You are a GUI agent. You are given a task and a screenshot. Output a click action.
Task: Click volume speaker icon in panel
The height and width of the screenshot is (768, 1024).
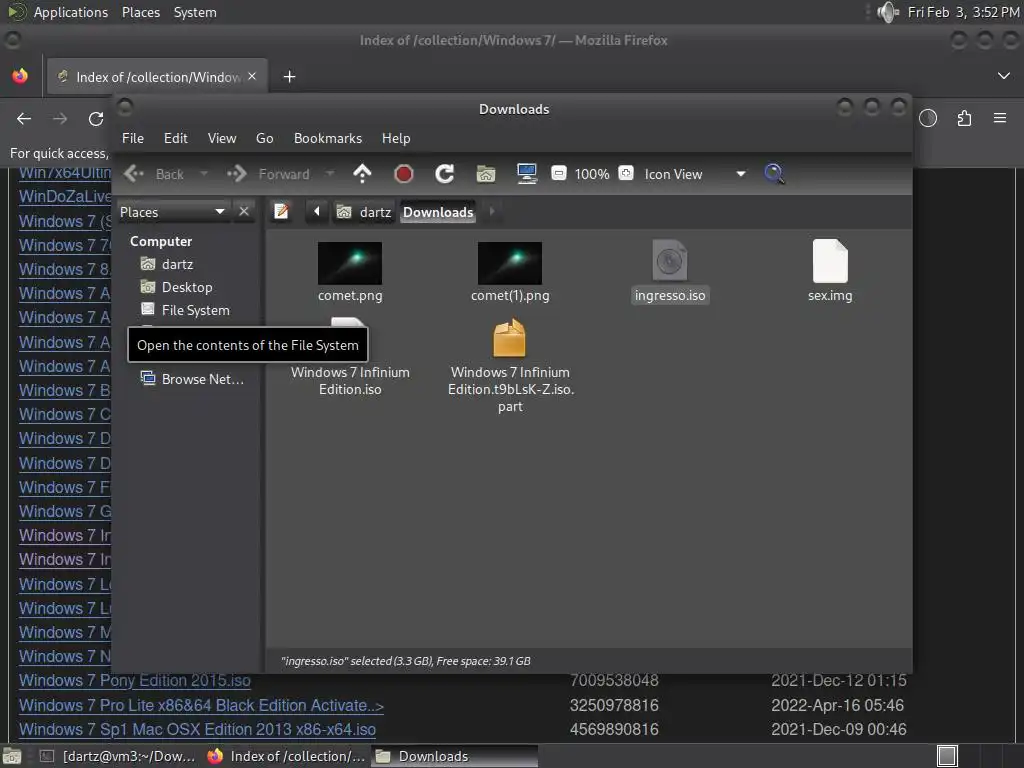click(x=888, y=12)
